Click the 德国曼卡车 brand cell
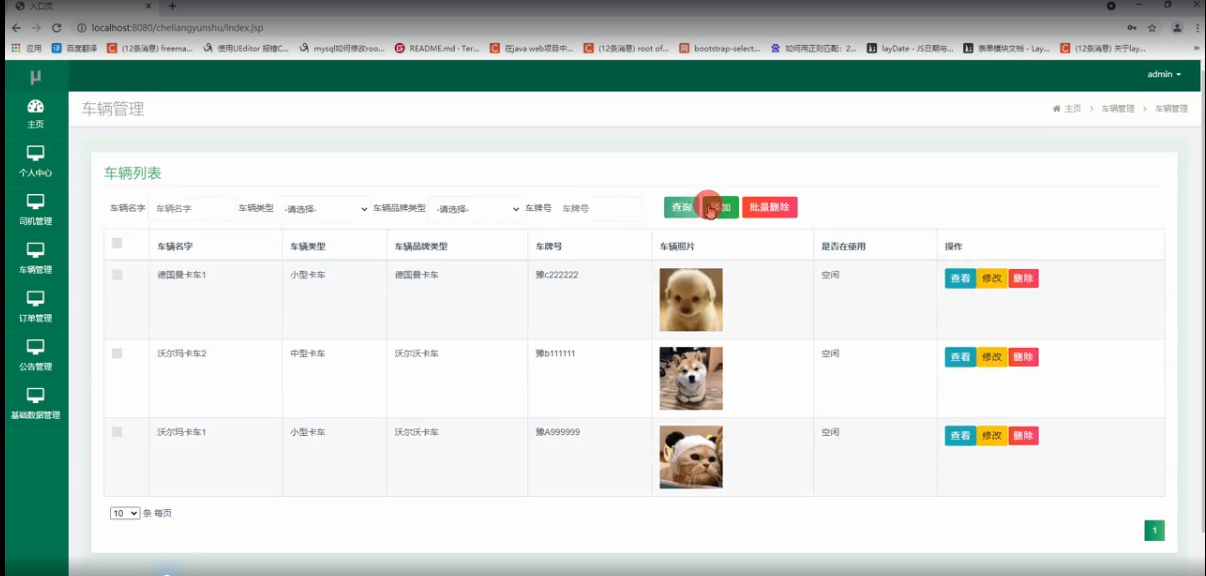Screen dimensions: 1206x576 416,275
